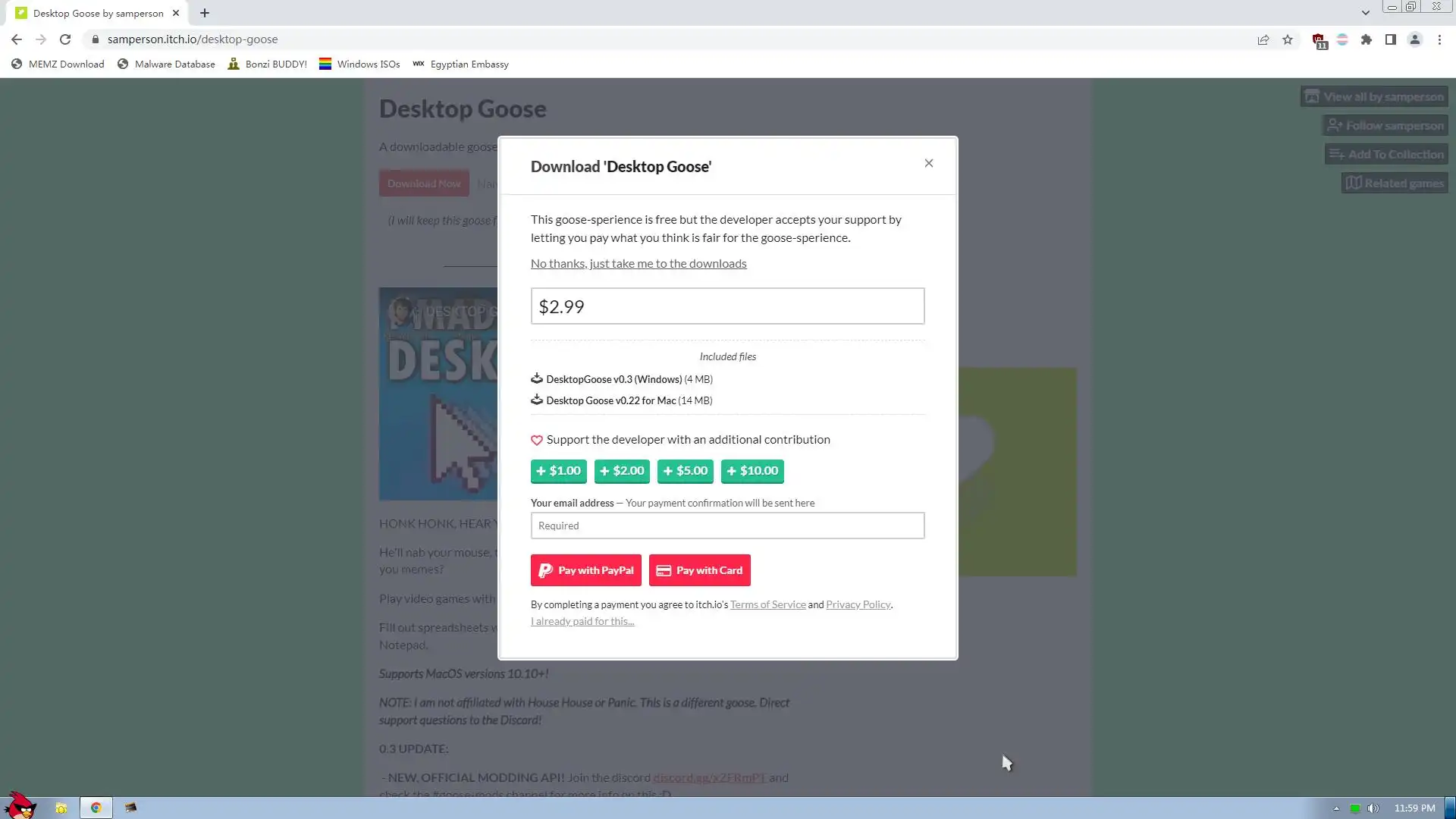
Task: Close the Download 'Desktop Goose' dialog
Action: (928, 163)
